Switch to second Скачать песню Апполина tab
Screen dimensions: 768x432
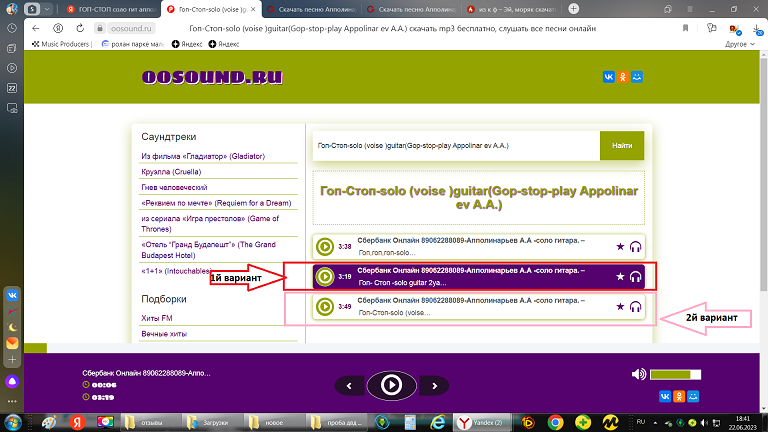(411, 9)
